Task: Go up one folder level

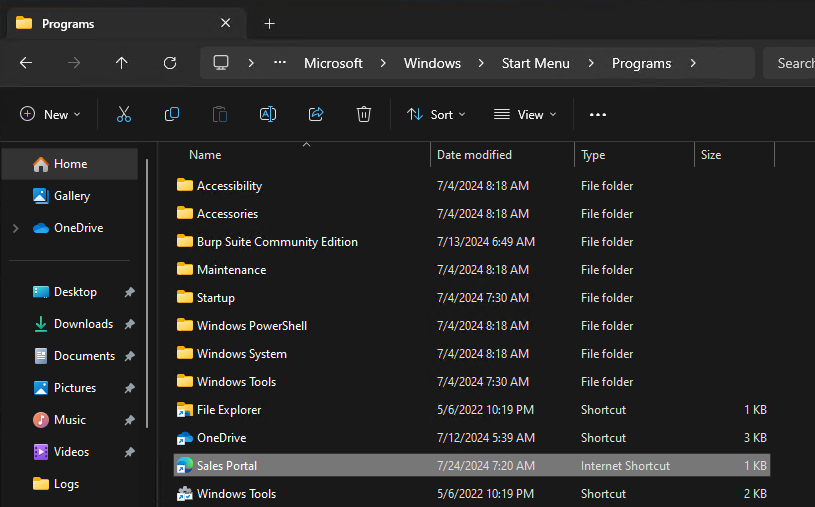Action: (122, 63)
